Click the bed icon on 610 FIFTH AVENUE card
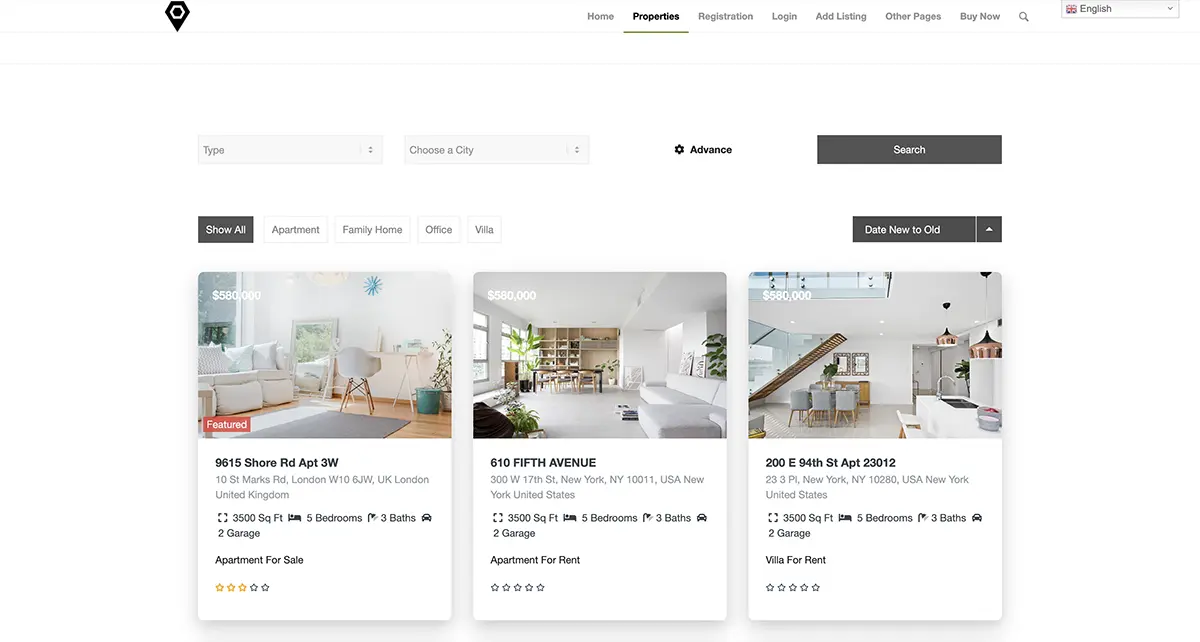This screenshot has width=1200, height=642. [x=569, y=518]
